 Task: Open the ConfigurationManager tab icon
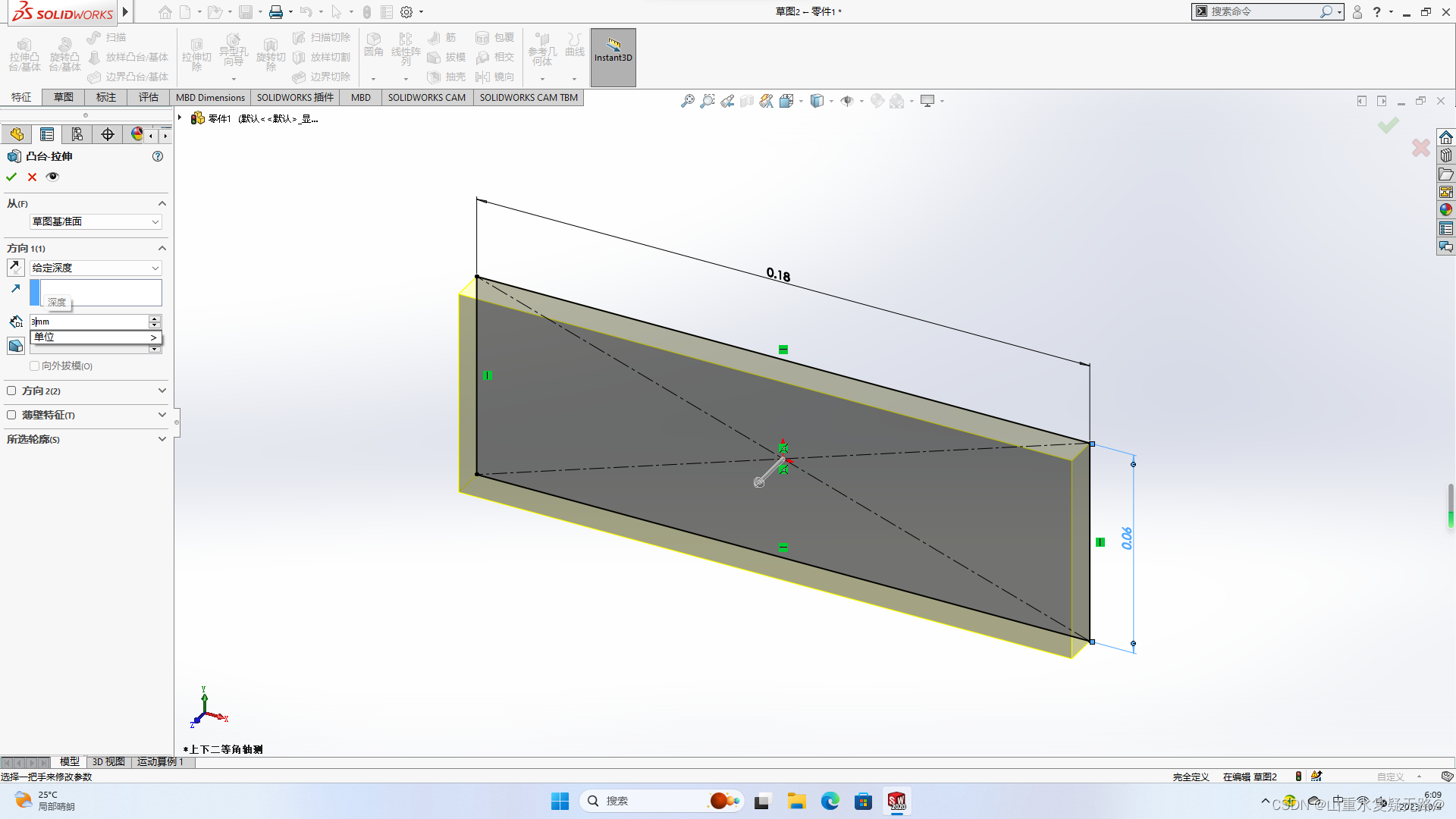(x=77, y=134)
